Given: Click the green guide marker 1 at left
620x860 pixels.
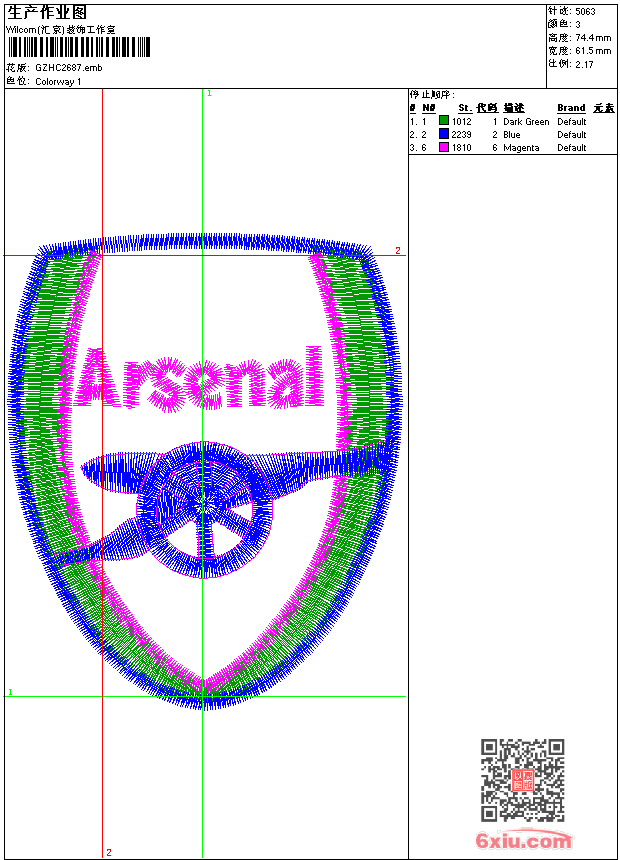Looking at the screenshot, I should (10, 692).
